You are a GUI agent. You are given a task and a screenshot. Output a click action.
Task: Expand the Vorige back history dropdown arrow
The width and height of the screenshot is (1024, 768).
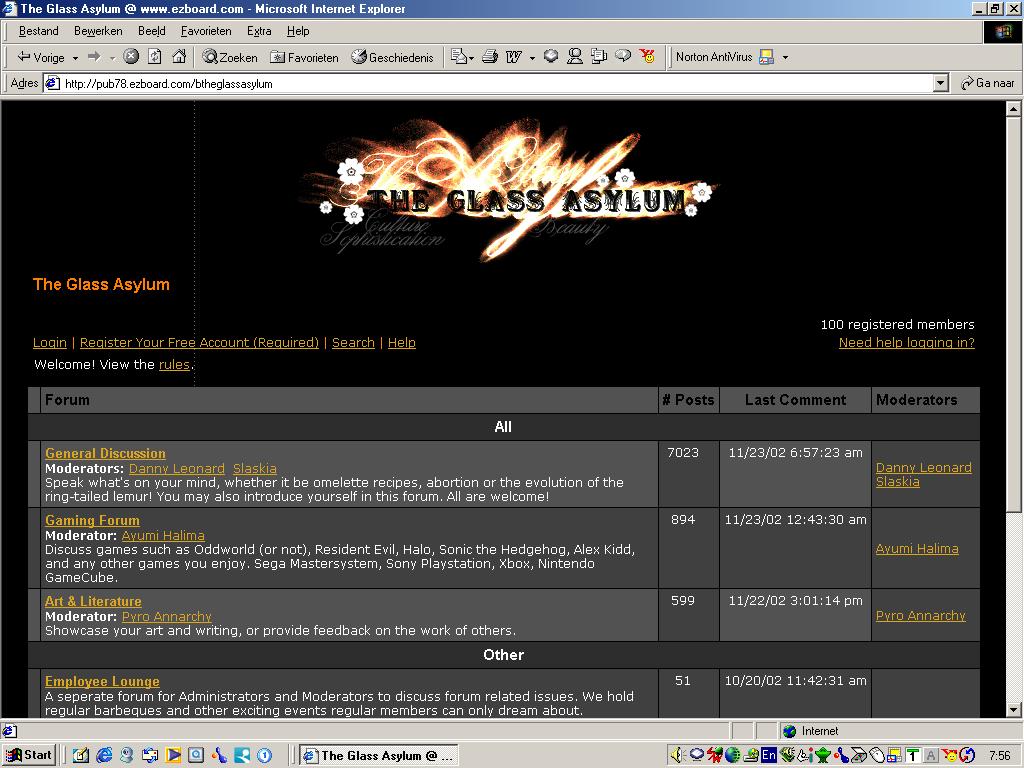click(75, 58)
